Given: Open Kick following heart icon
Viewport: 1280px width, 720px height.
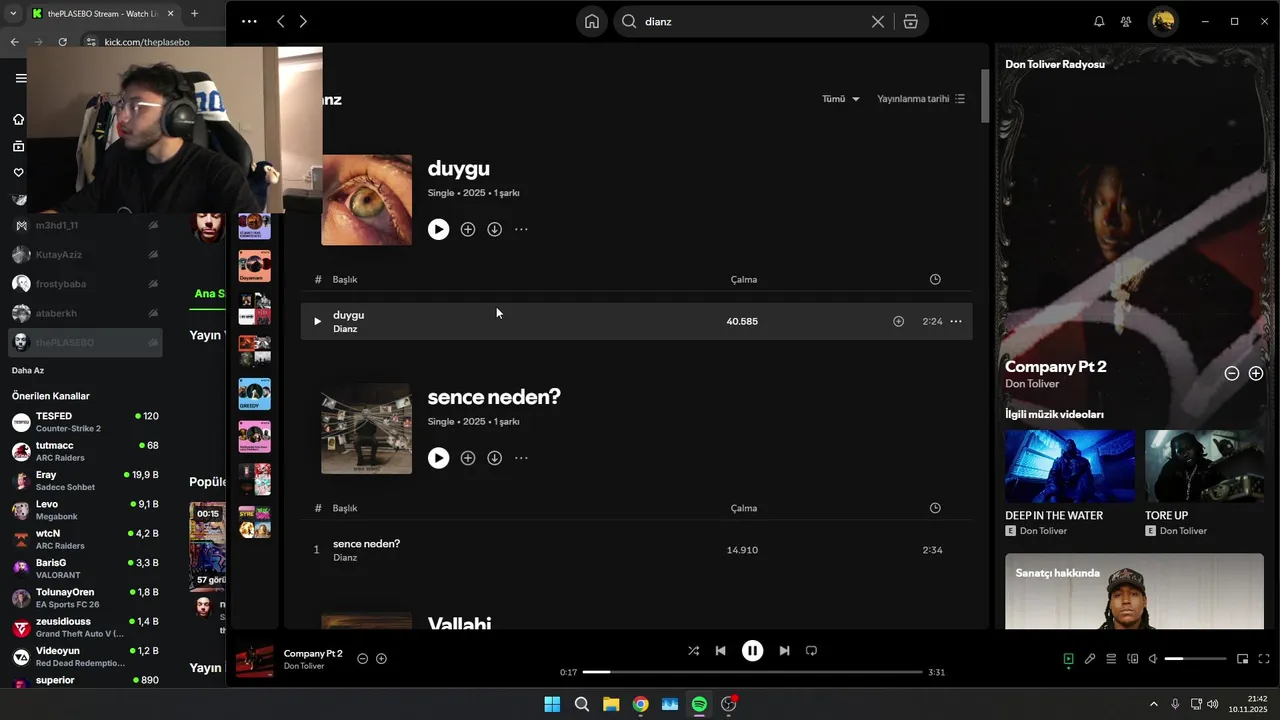Looking at the screenshot, I should (18, 172).
